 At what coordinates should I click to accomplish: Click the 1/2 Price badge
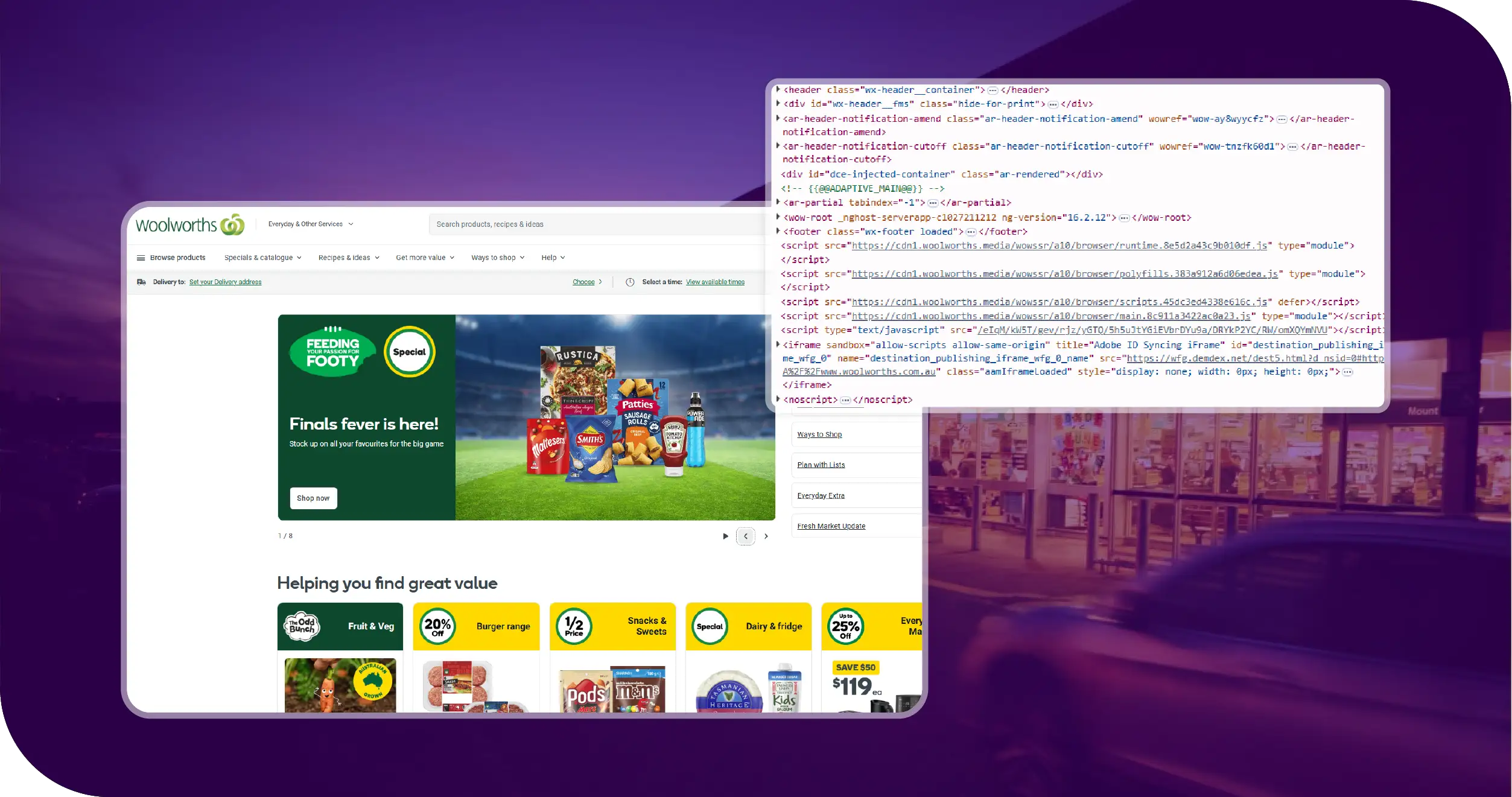click(574, 626)
